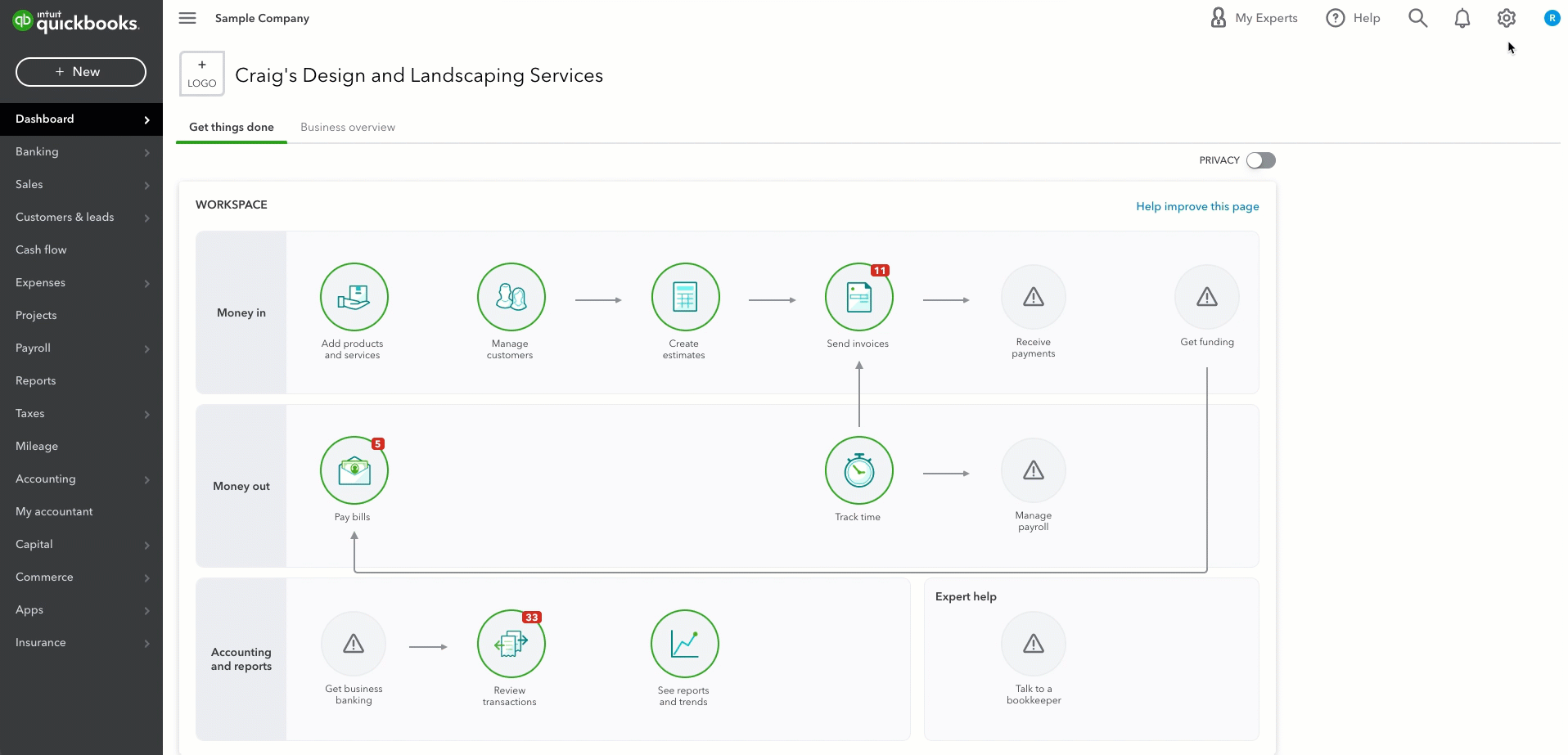This screenshot has height=755, width=1568.
Task: Expand the Capital menu chevron
Action: [x=147, y=545]
